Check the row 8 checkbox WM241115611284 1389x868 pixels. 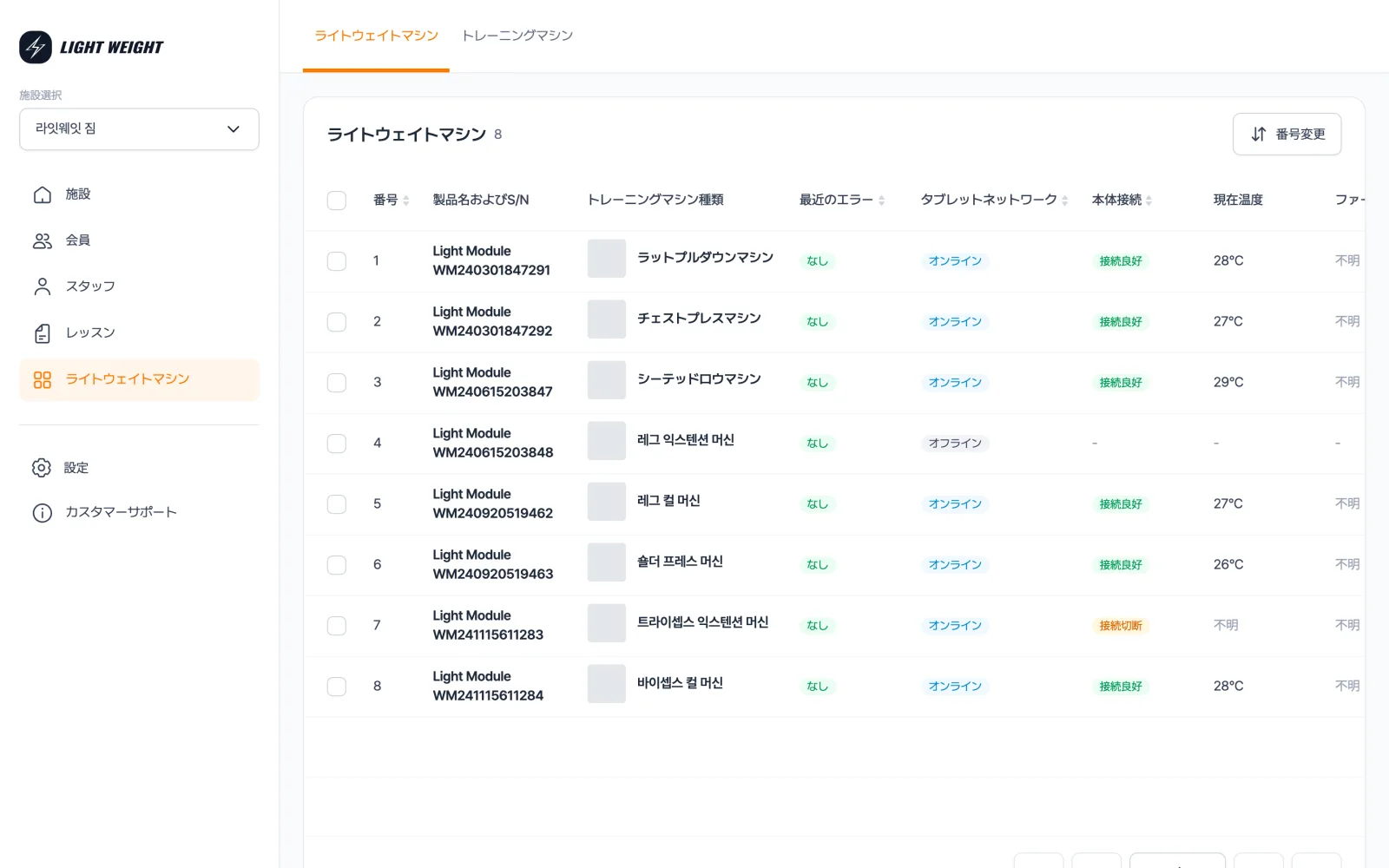[337, 687]
